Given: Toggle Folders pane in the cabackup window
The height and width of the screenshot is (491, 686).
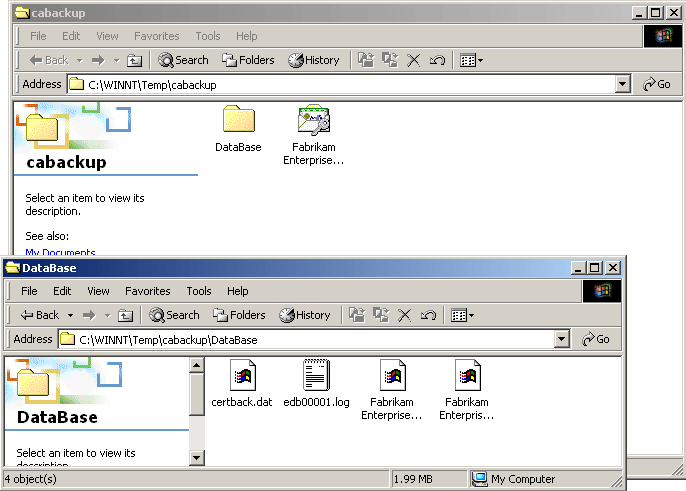Looking at the screenshot, I should pyautogui.click(x=248, y=60).
